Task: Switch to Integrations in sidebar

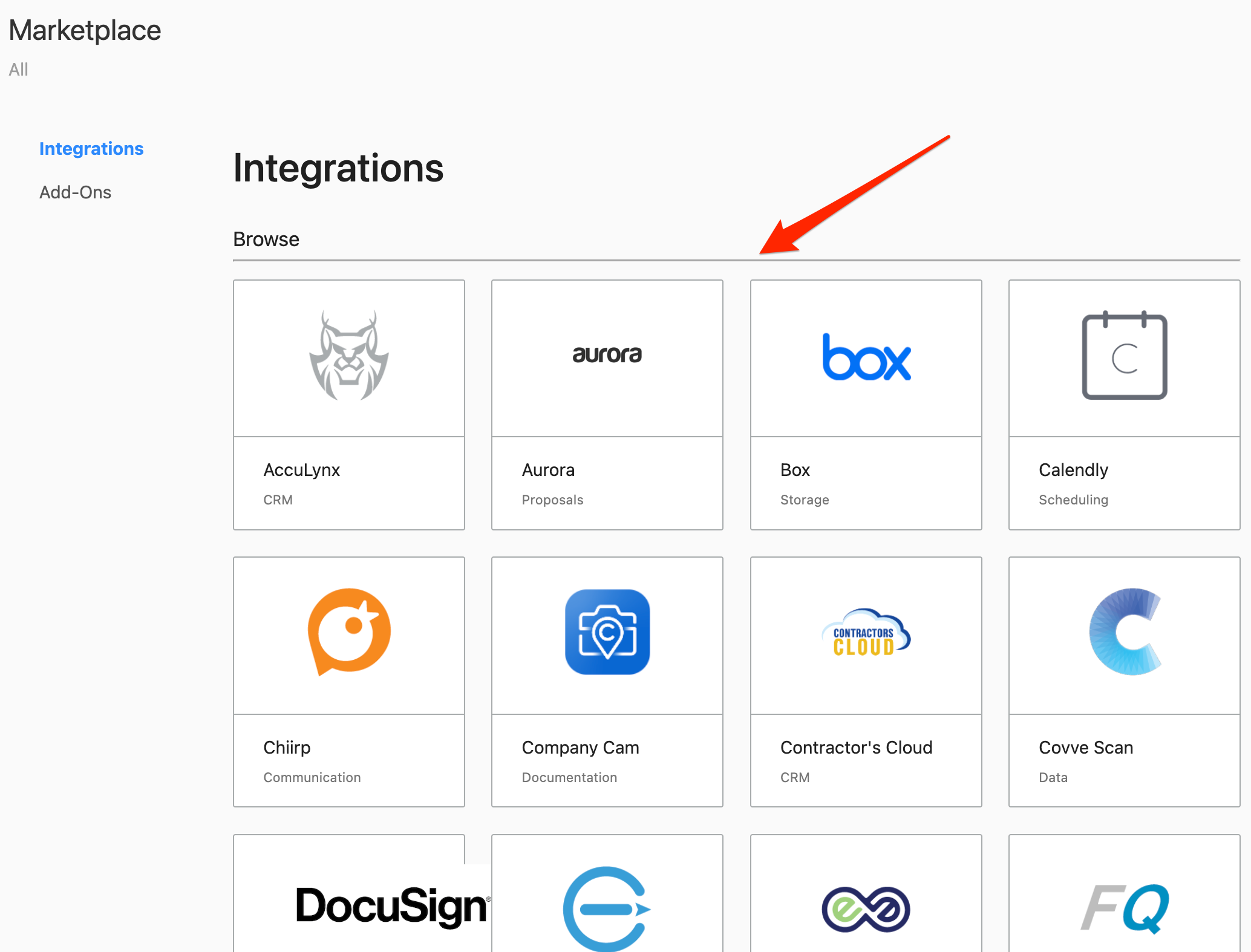Action: 91,149
